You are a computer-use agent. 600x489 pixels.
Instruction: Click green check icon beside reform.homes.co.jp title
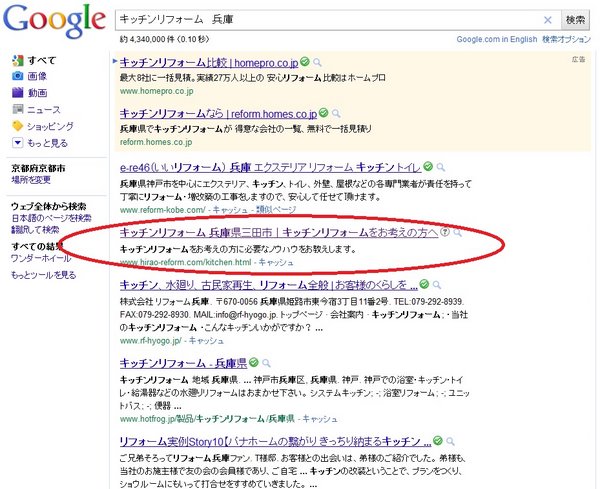324,112
